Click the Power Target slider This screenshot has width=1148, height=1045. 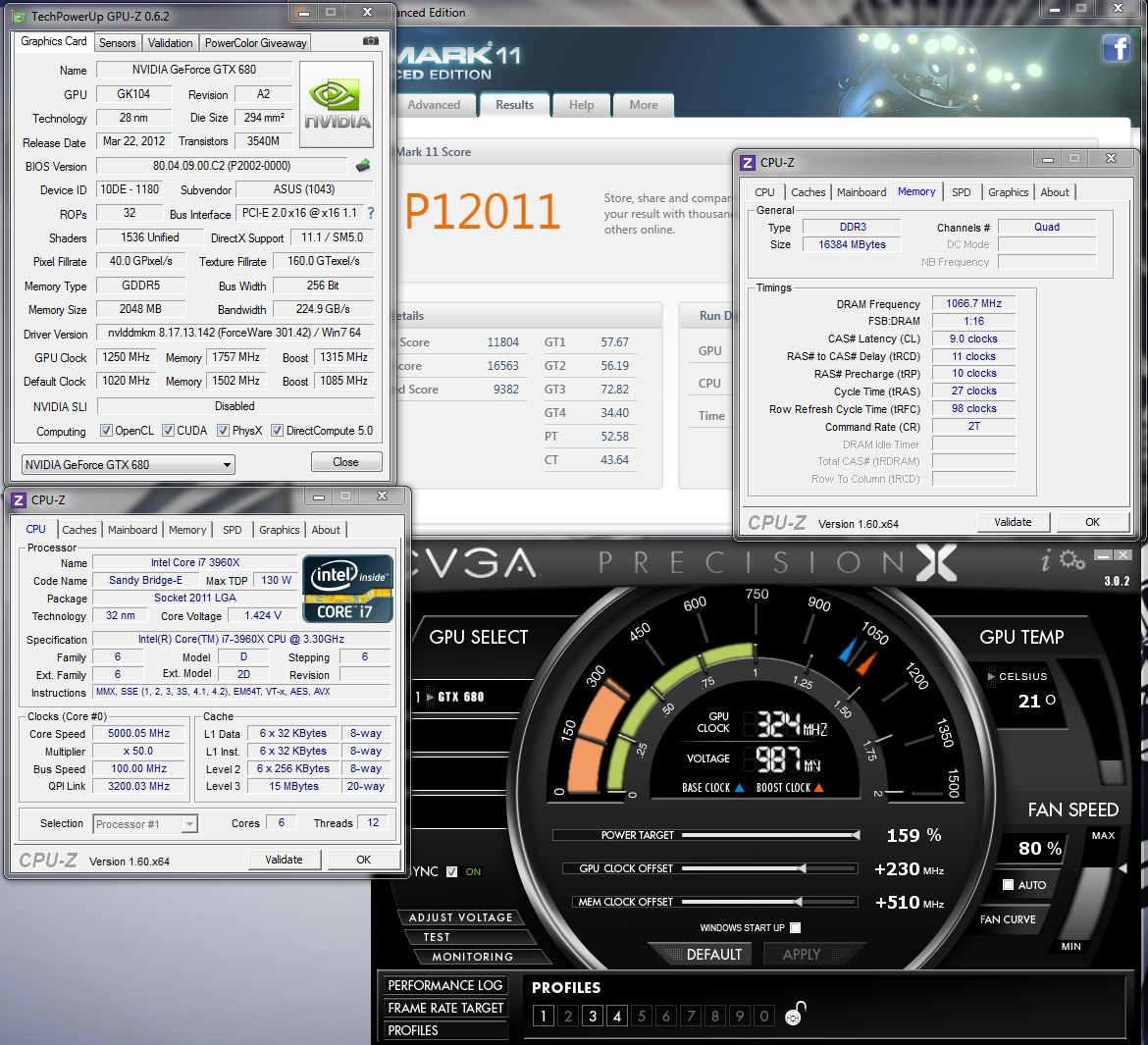(768, 835)
